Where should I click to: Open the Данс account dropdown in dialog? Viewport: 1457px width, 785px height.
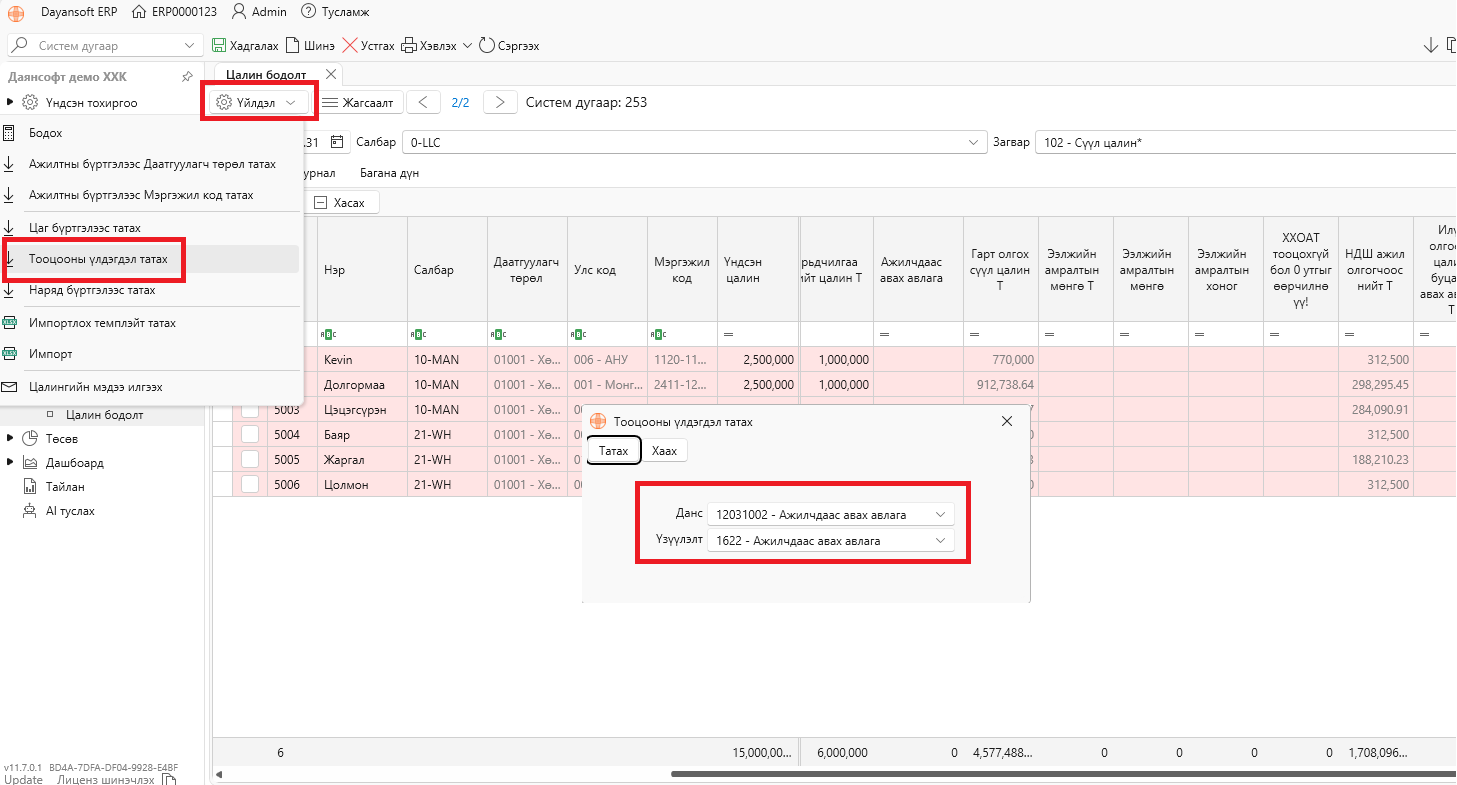(x=940, y=514)
